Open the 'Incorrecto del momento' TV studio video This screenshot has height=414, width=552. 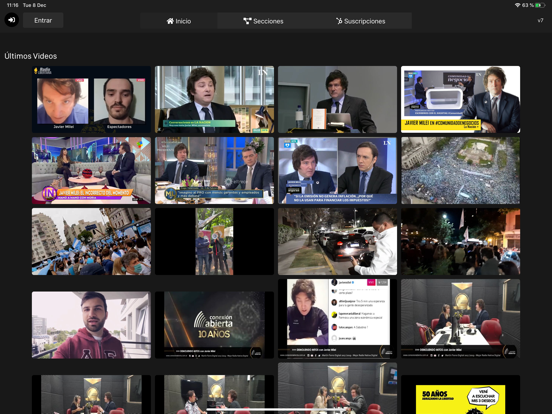tap(92, 171)
